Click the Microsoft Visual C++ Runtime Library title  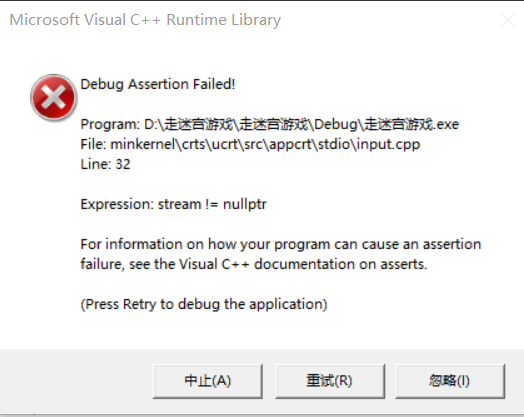pos(145,20)
